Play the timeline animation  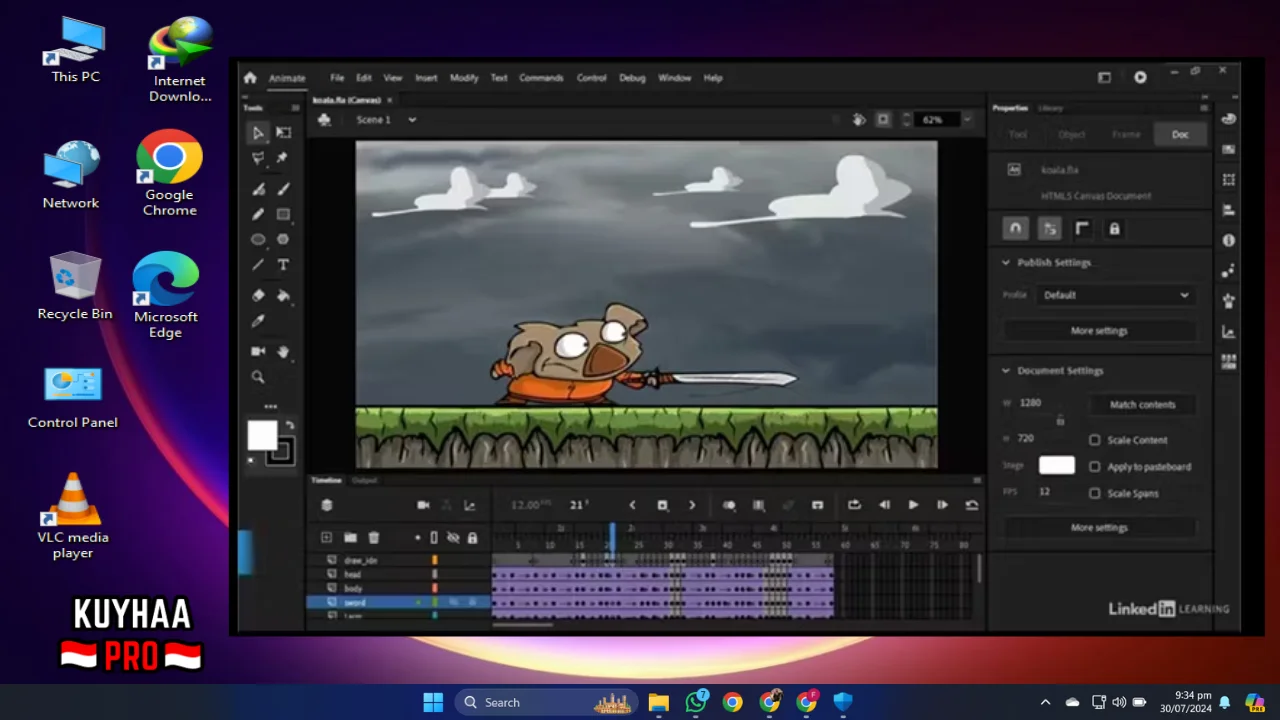click(x=913, y=505)
